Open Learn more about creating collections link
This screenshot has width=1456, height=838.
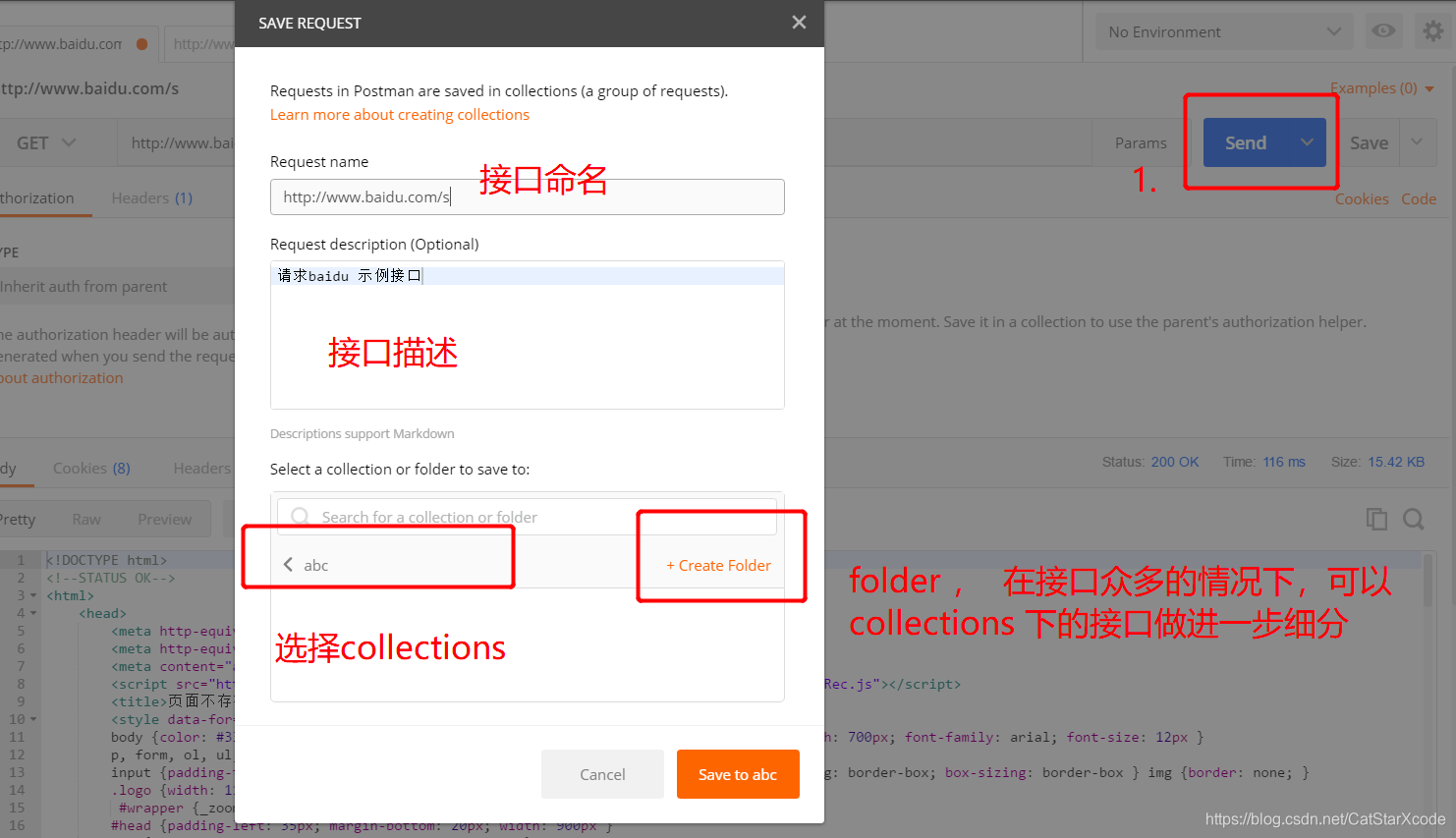400,115
